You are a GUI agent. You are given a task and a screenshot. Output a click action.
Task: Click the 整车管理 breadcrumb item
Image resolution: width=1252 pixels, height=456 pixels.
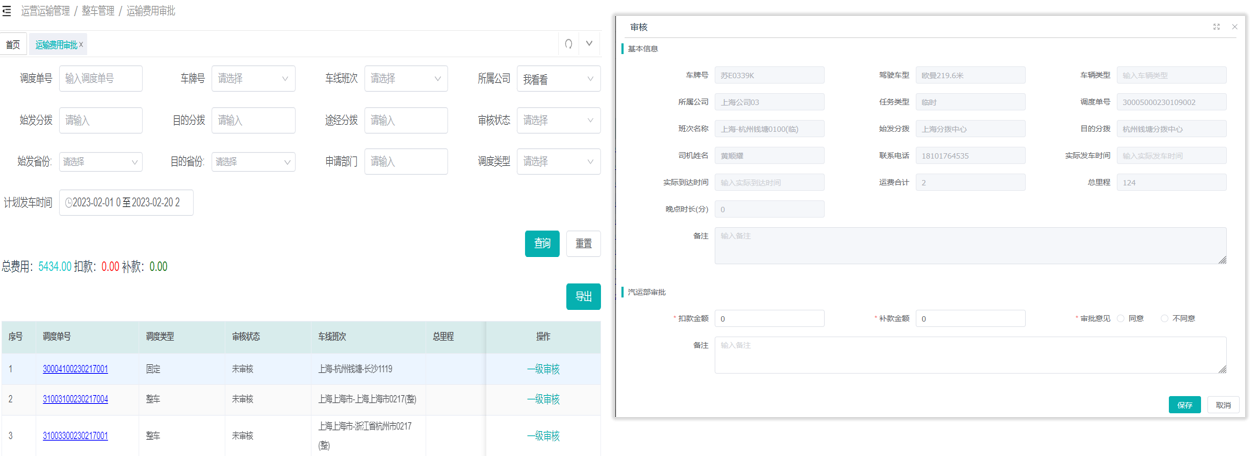pos(98,11)
